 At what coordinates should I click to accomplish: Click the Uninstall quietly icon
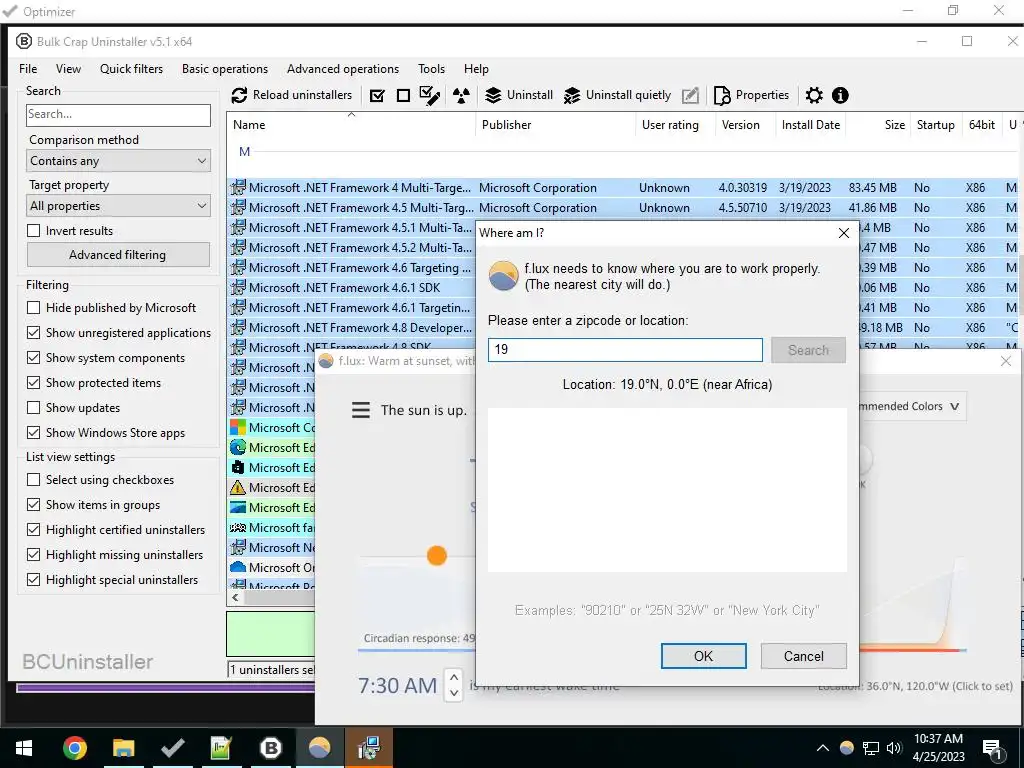[x=571, y=96]
